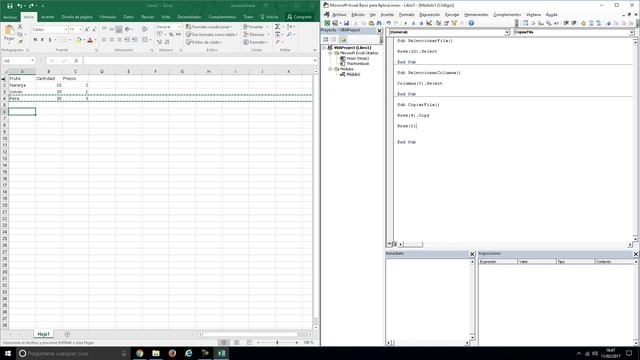Open the Archivo tab in Excel

click(10, 17)
